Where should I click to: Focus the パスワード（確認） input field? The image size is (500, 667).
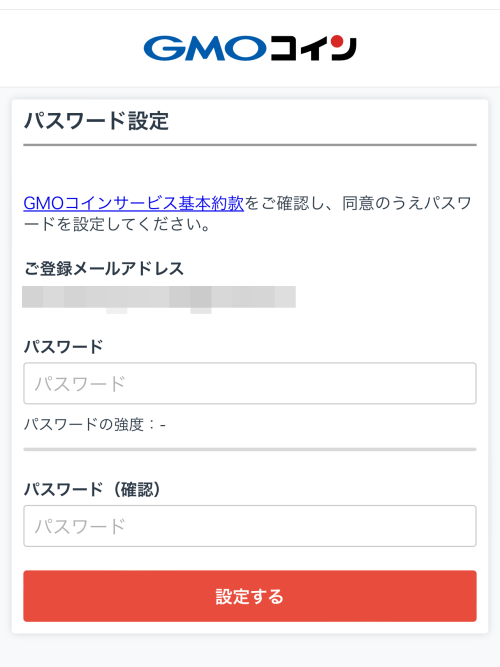(250, 526)
